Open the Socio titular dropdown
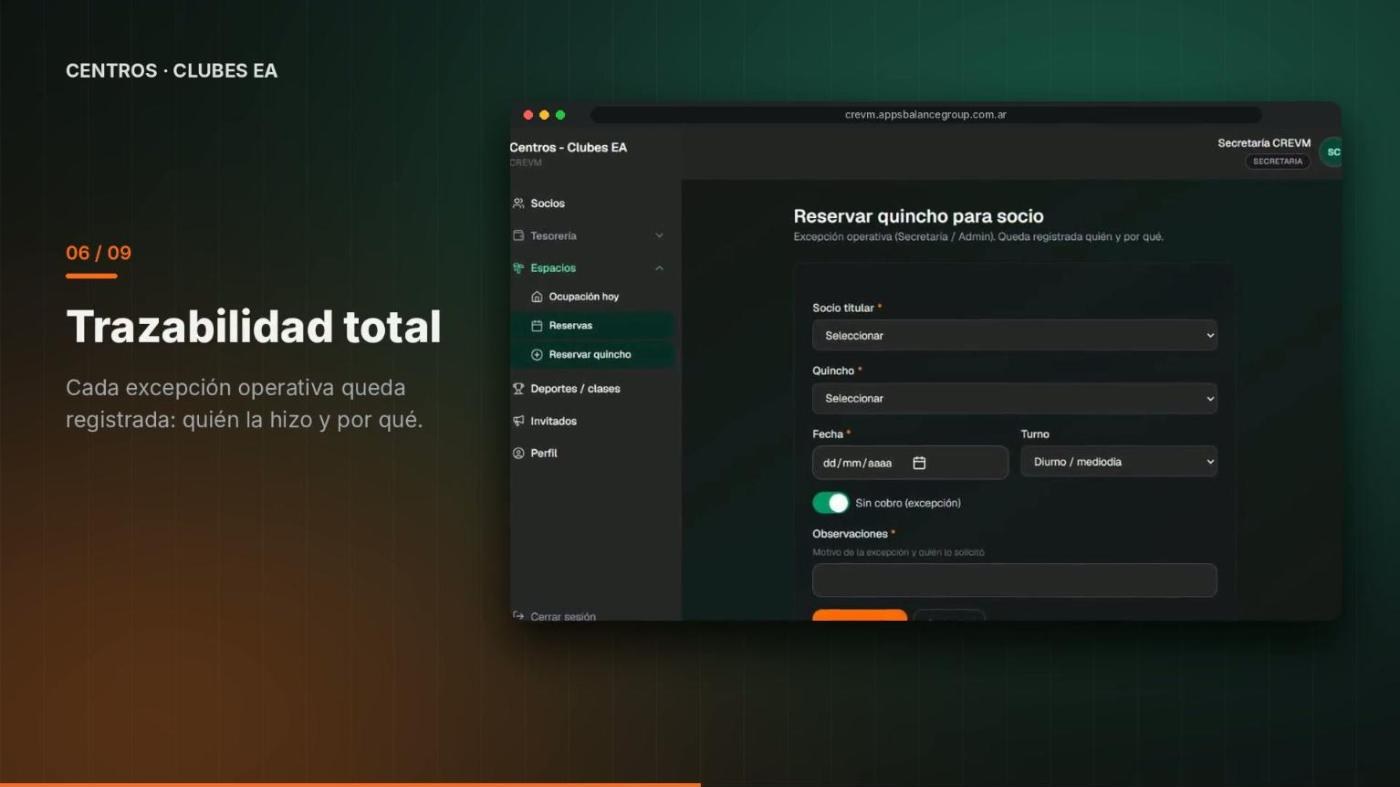 point(1014,336)
